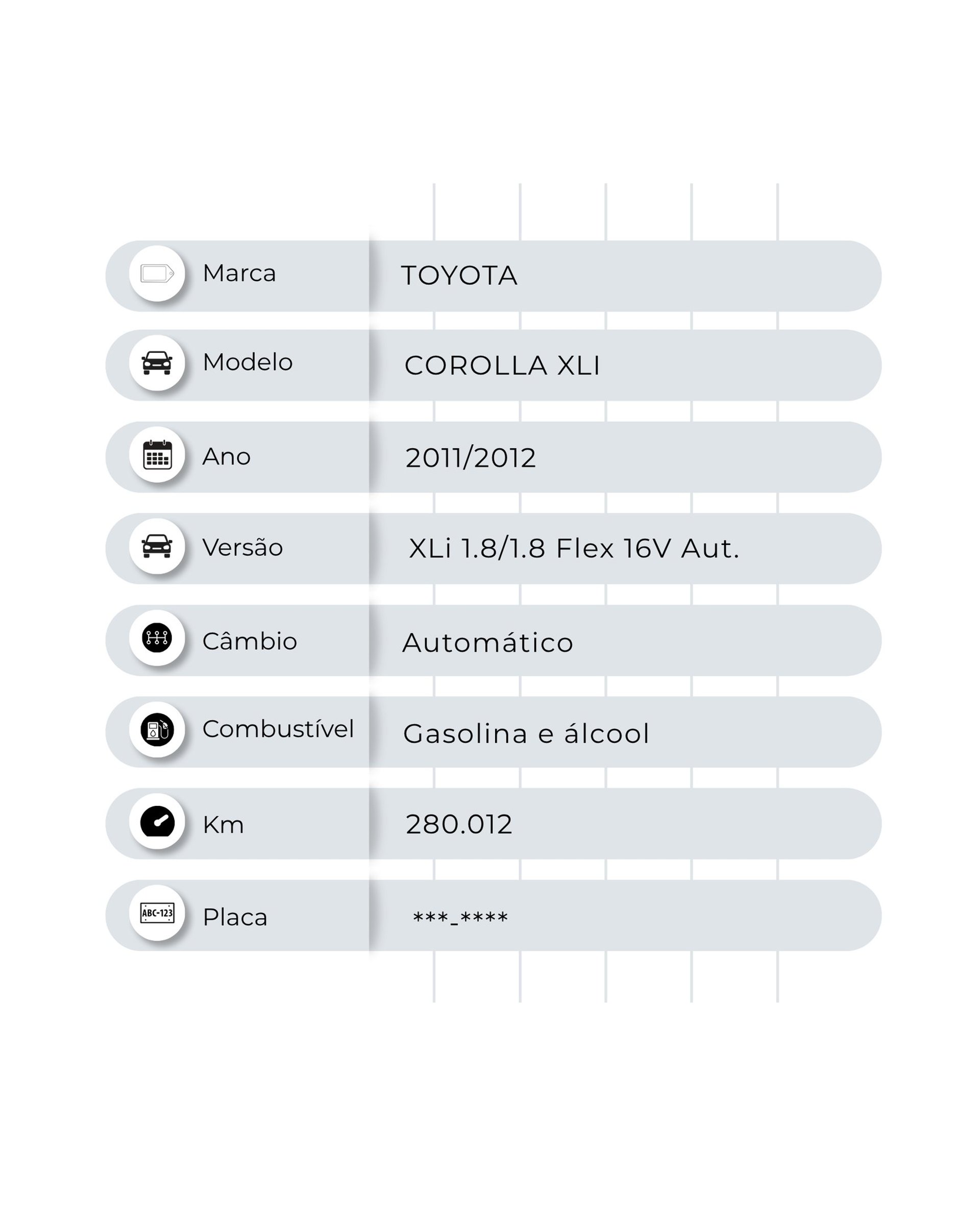Click the 2011/2012 year value
Screen dimensions: 980x1225
[471, 458]
